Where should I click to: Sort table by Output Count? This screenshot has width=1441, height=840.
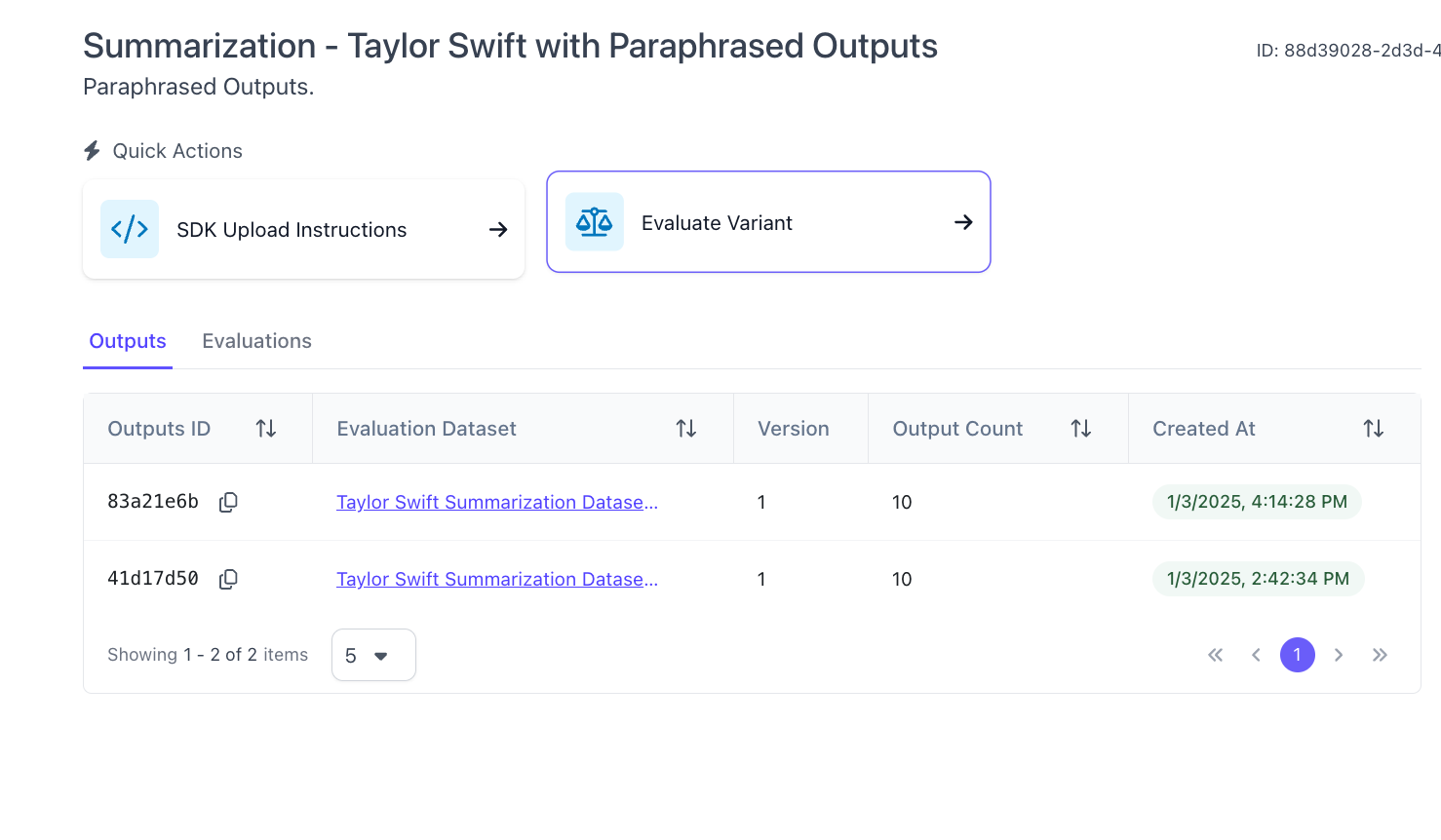pos(1080,429)
